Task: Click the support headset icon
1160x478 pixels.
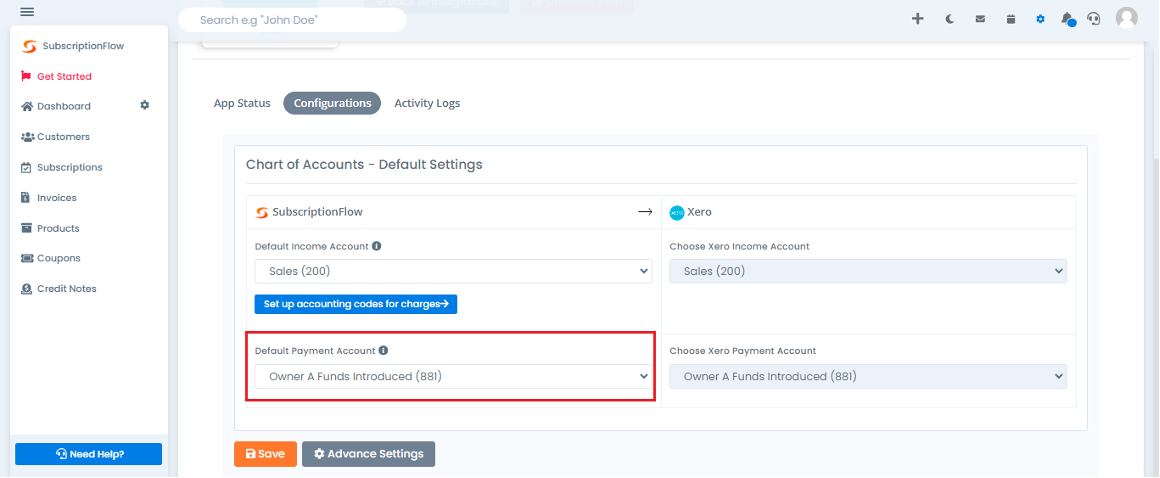Action: (1093, 19)
